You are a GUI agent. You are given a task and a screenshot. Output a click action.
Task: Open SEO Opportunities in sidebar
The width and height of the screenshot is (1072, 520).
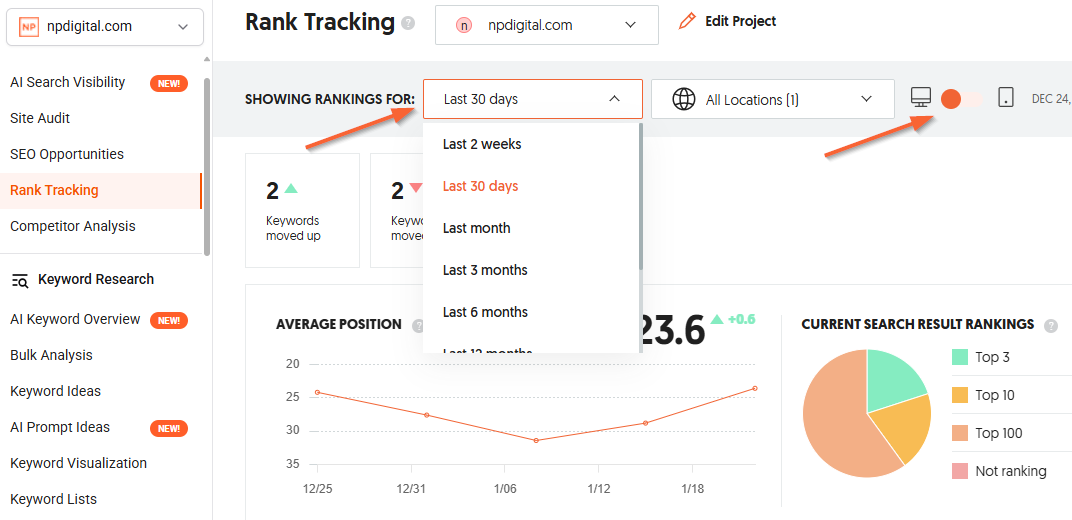coord(67,154)
